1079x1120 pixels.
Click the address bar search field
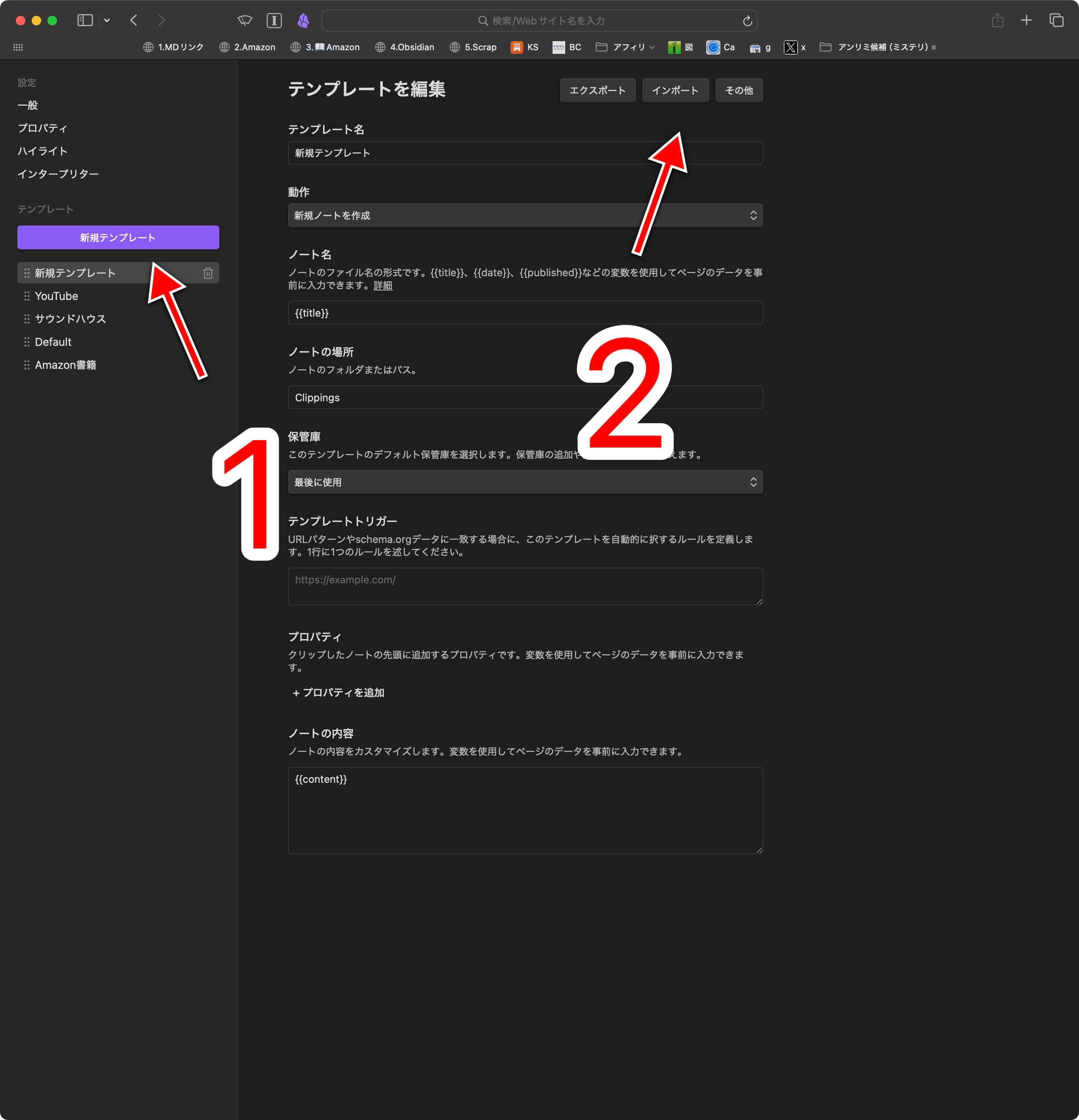[x=539, y=21]
